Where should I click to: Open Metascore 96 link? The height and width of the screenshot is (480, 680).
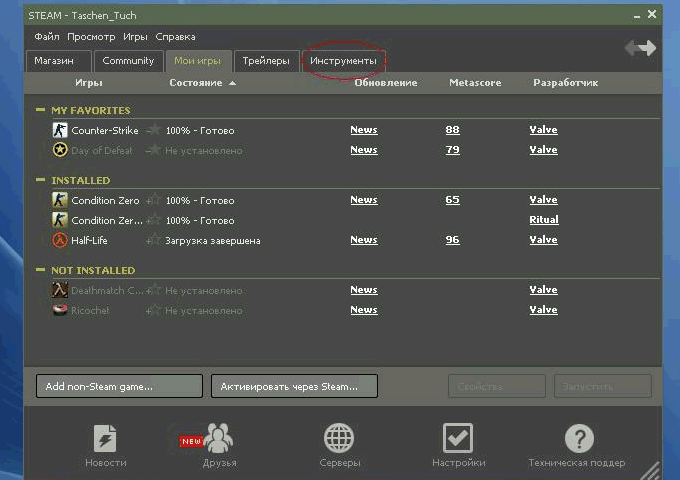coord(452,240)
